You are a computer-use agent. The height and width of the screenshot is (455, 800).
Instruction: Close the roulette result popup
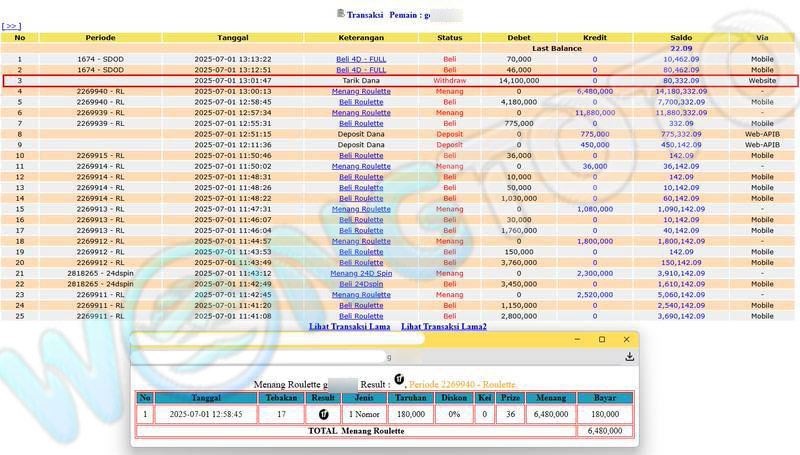coord(626,340)
